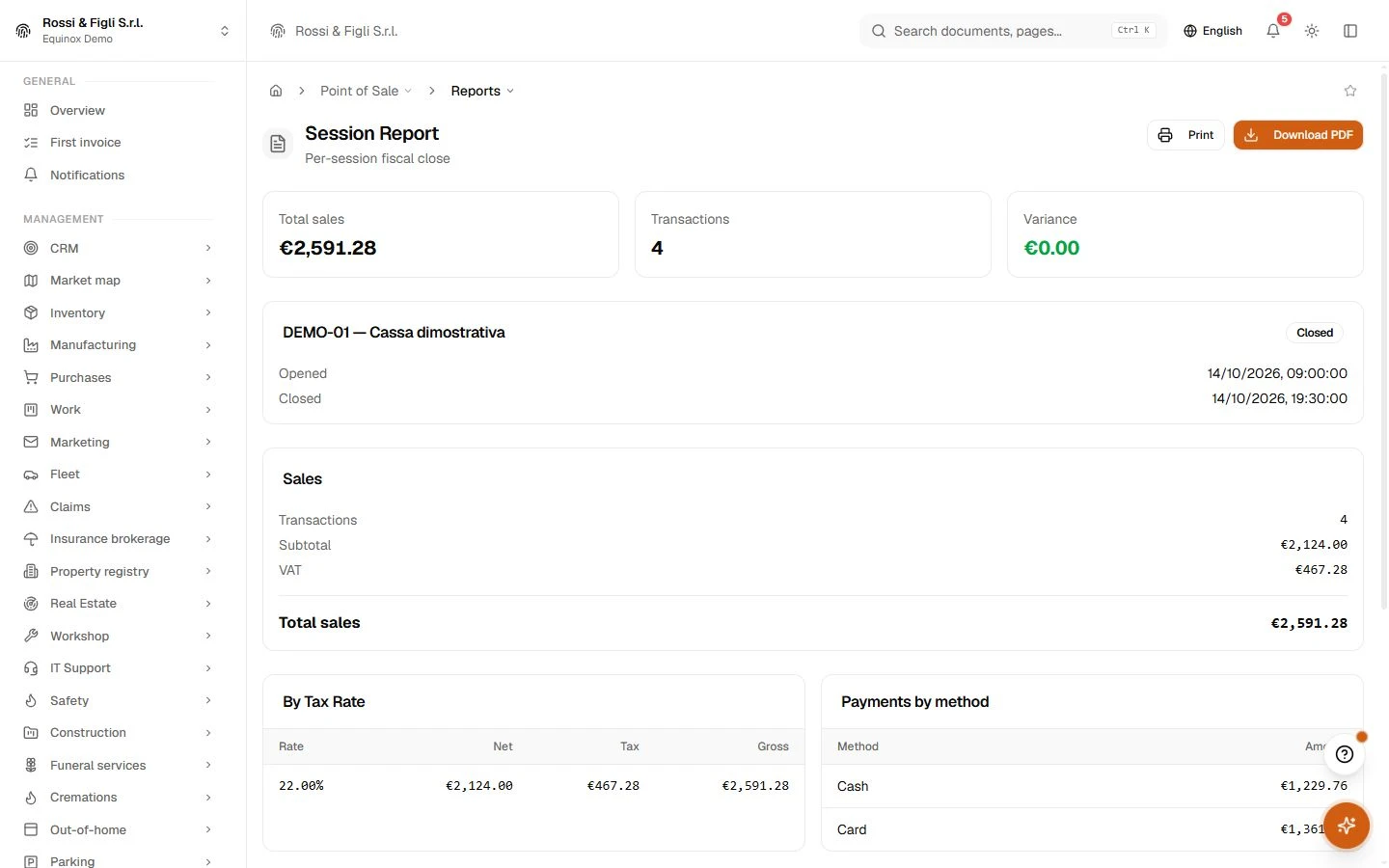Select the Variance €0.00 value

pos(1051,248)
